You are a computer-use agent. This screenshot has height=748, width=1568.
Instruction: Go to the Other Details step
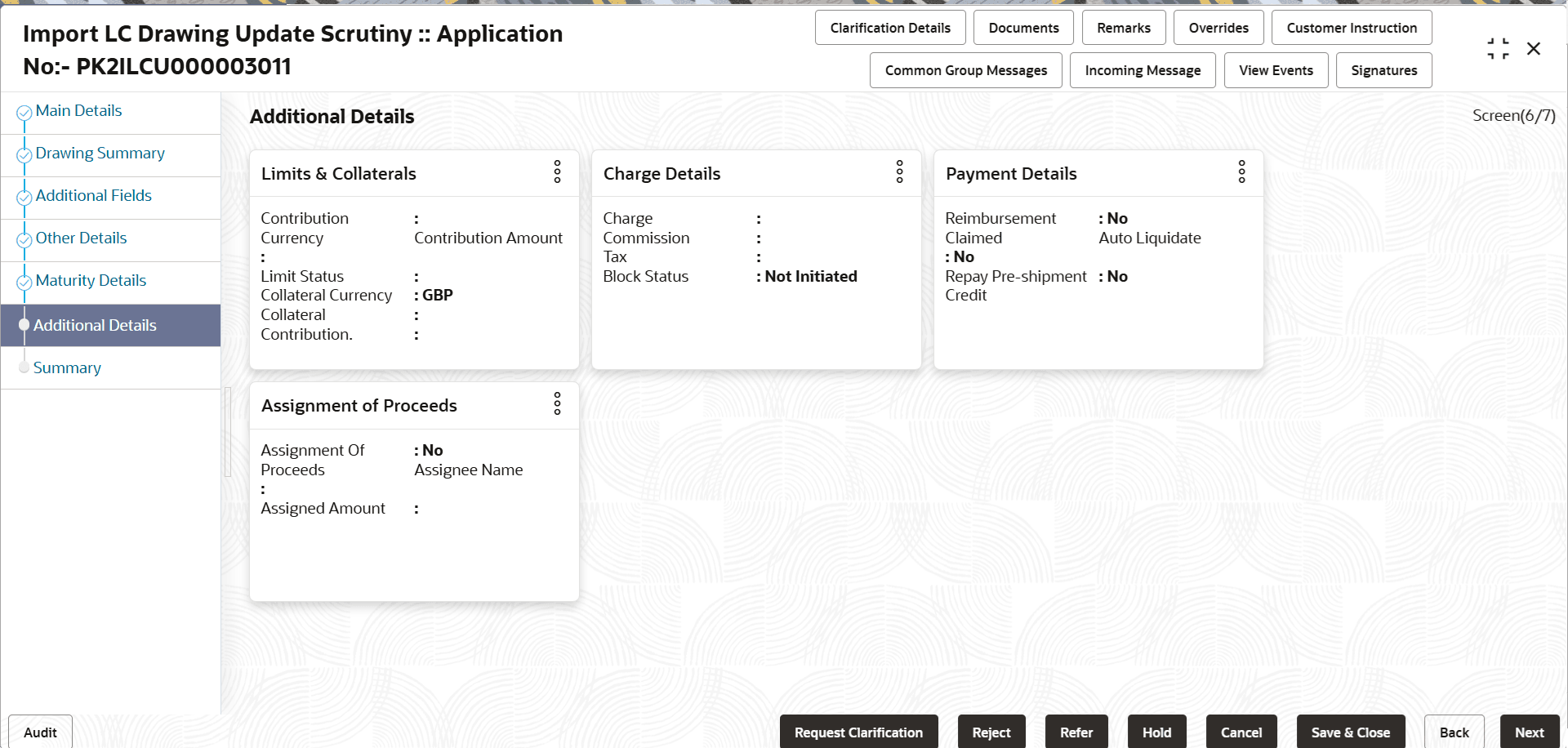click(x=81, y=238)
